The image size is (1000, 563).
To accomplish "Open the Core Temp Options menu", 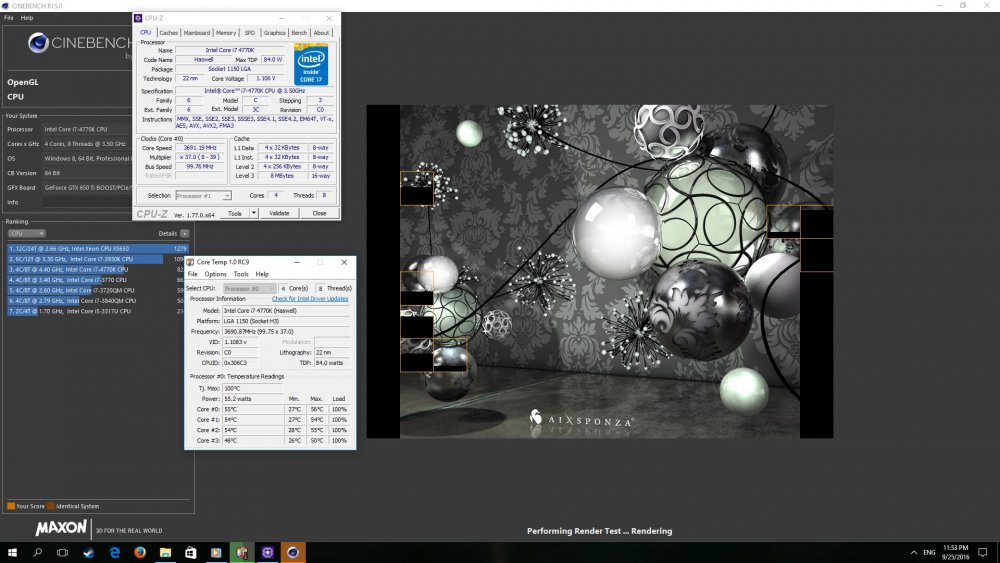I will tap(216, 274).
